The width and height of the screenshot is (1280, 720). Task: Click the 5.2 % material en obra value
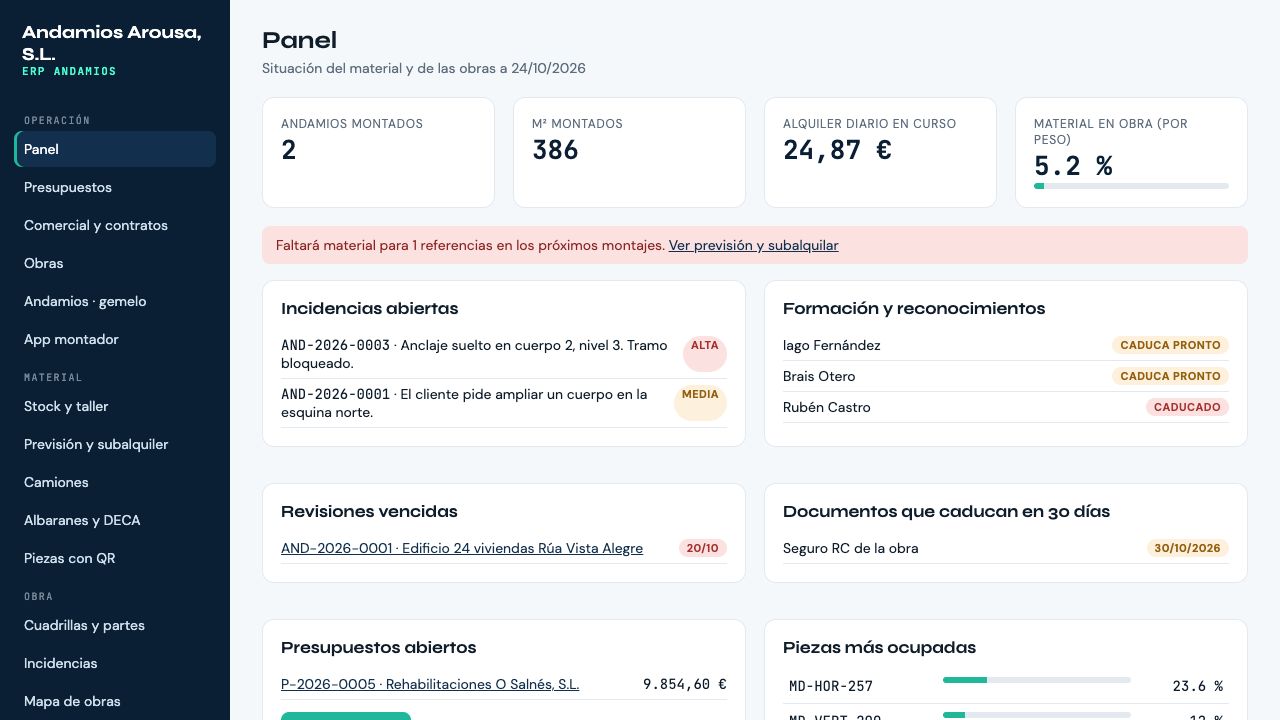click(1073, 166)
